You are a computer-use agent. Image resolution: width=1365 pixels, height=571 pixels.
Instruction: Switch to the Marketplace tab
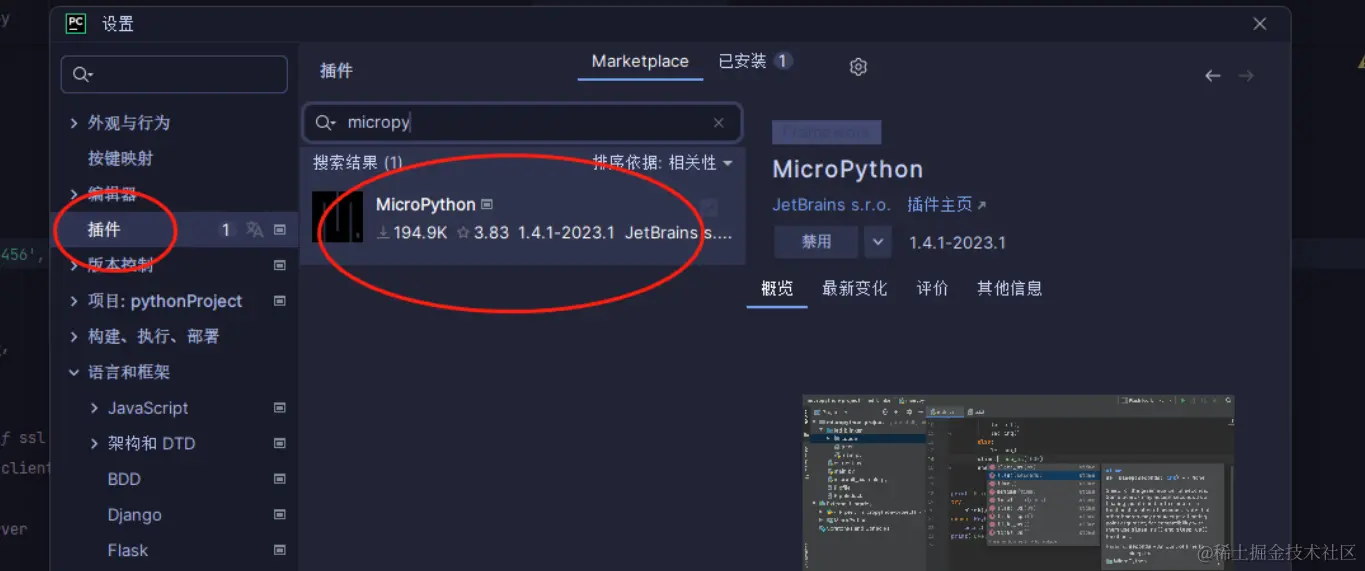click(640, 61)
